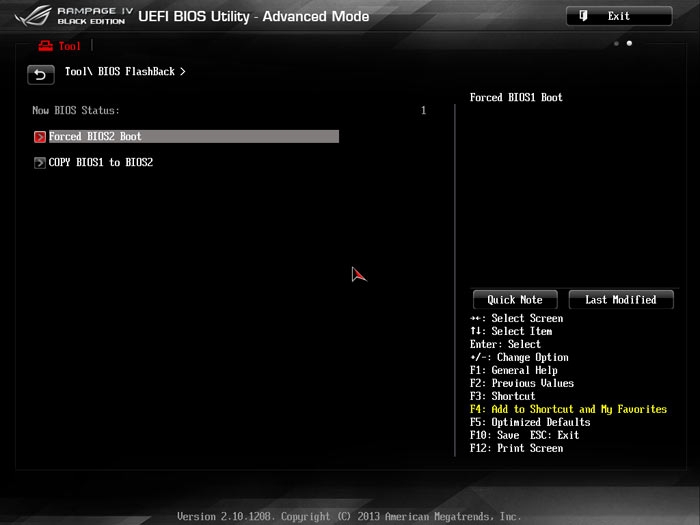Open the Tool tab
This screenshot has height=525, width=700.
(69, 46)
